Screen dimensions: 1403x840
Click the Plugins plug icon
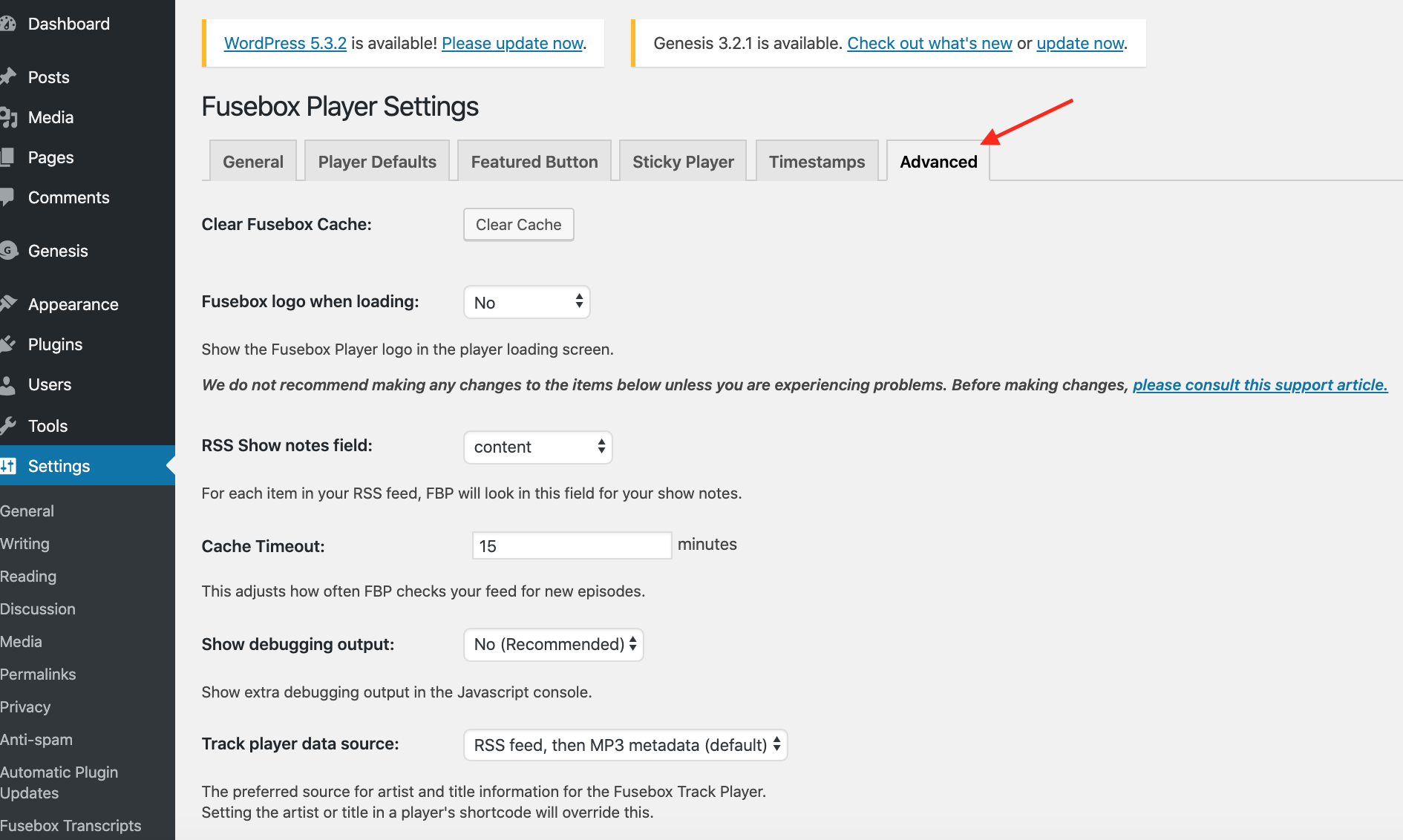8,344
